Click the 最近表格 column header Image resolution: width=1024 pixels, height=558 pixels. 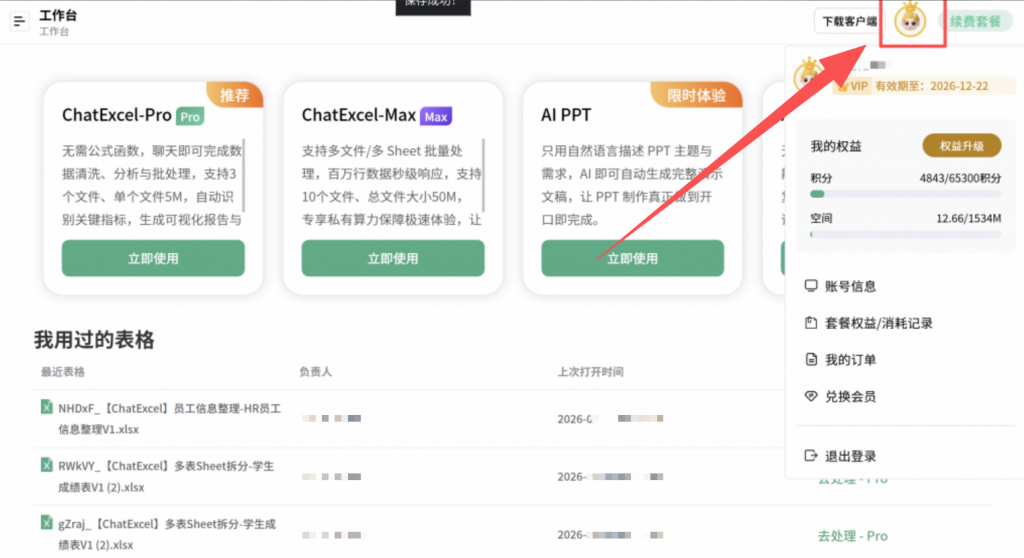pos(63,372)
